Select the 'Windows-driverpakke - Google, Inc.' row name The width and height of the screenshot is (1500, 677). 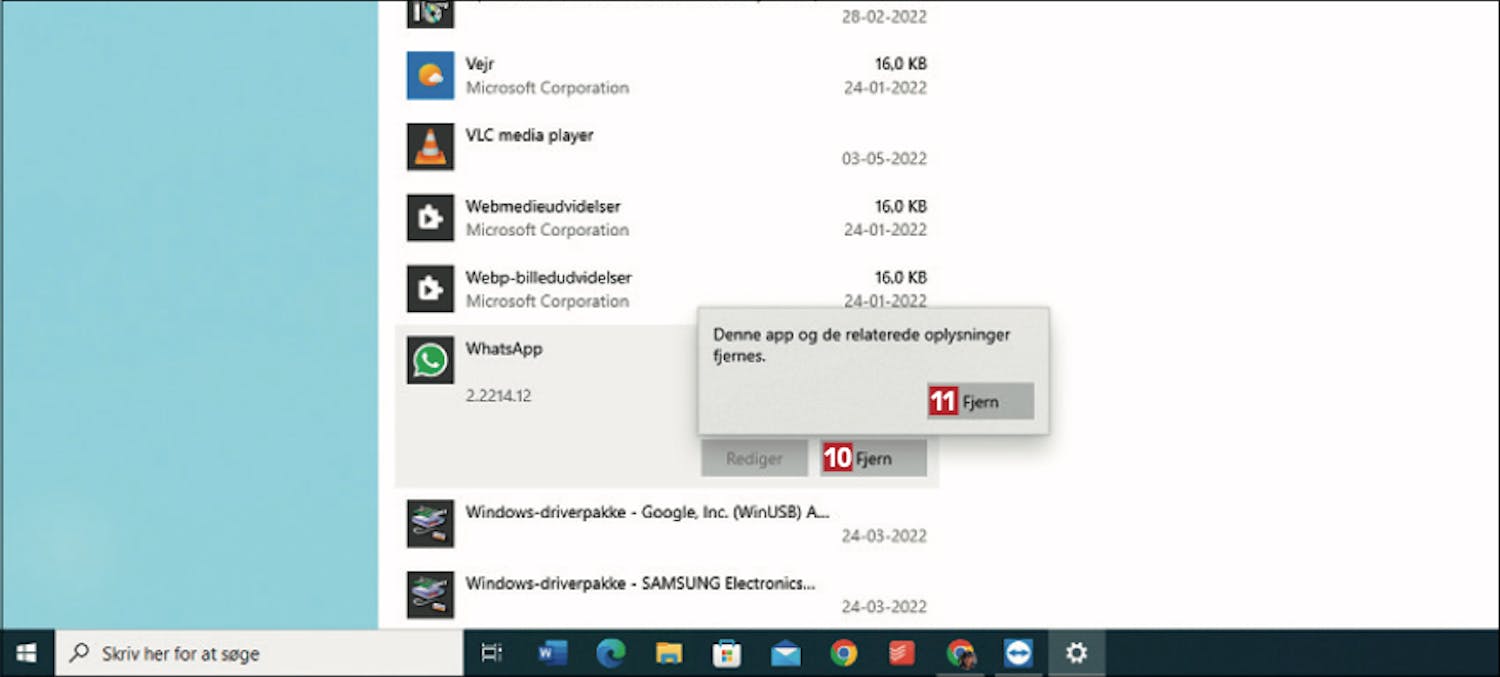647,512
